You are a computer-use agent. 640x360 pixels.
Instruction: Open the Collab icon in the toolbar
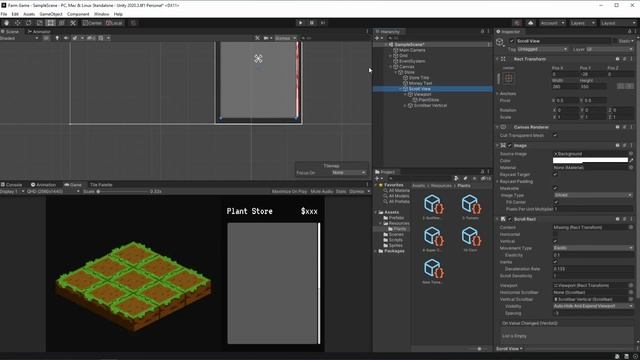click(517, 23)
